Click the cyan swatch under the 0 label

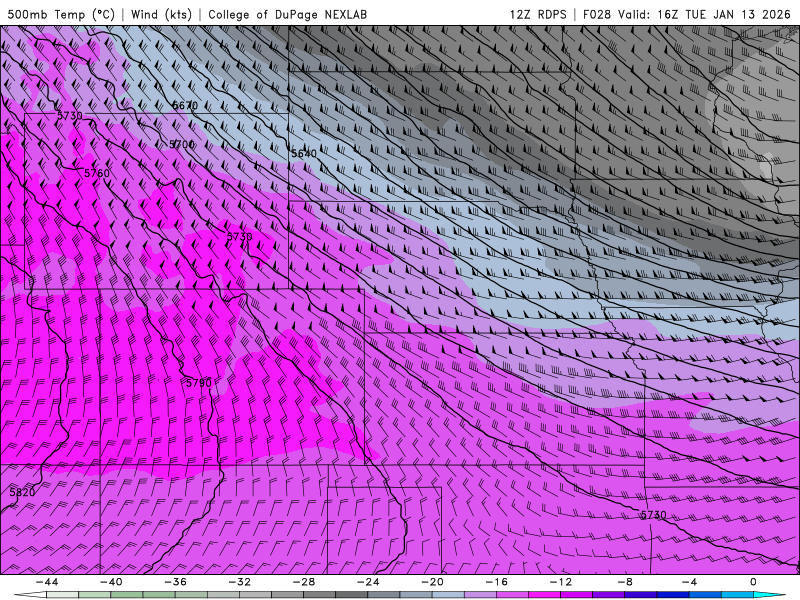pos(765,595)
